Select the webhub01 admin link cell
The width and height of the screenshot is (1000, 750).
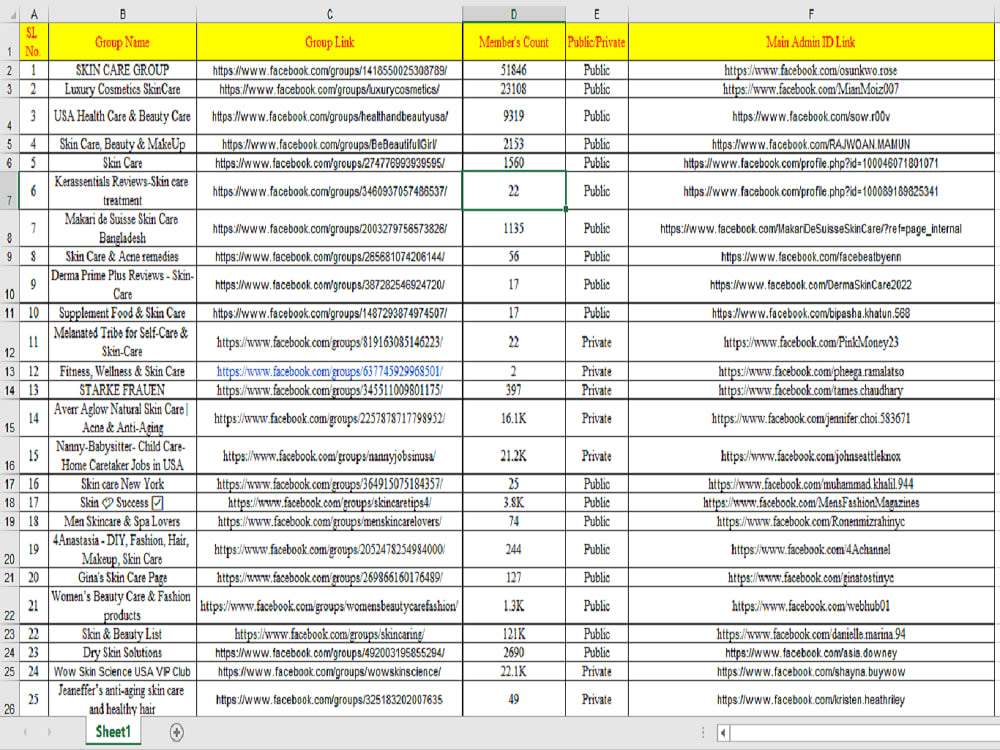pyautogui.click(x=811, y=606)
